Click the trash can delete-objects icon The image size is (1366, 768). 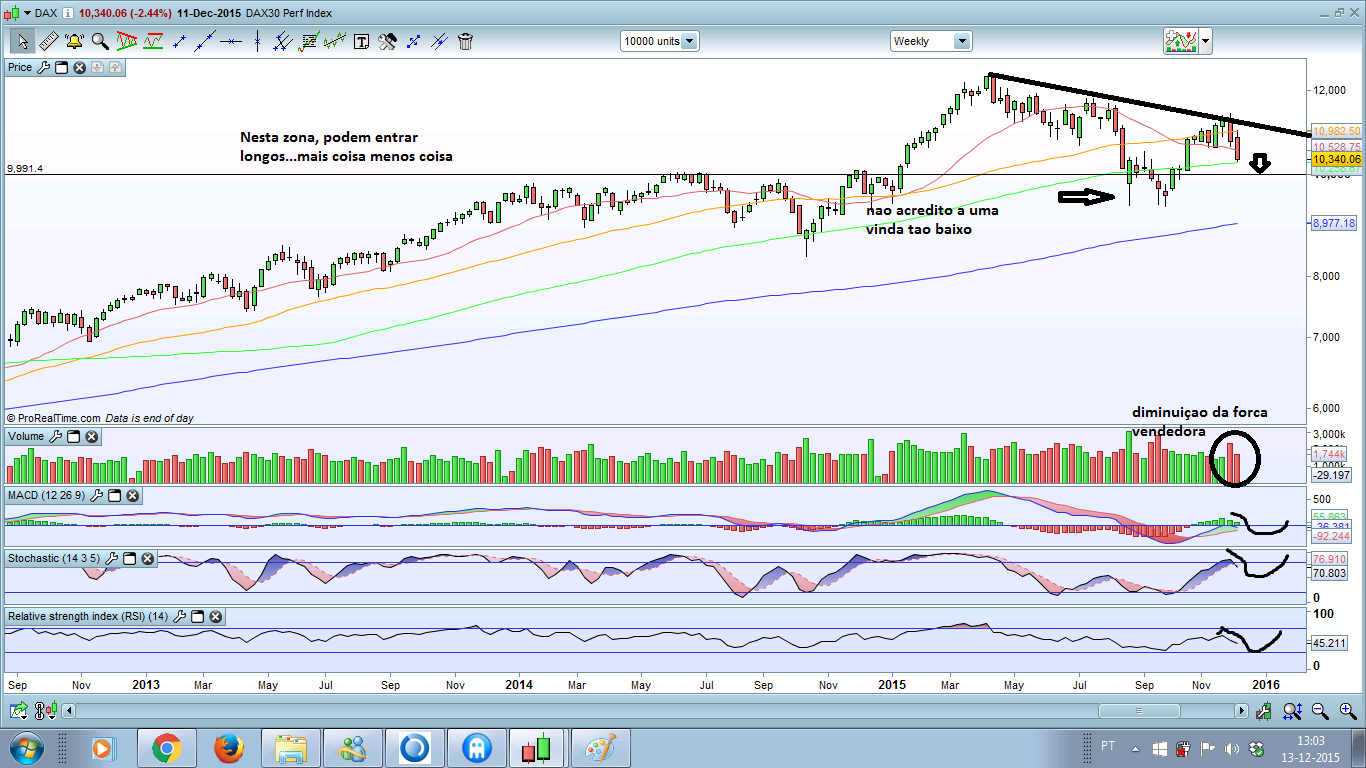(x=465, y=41)
